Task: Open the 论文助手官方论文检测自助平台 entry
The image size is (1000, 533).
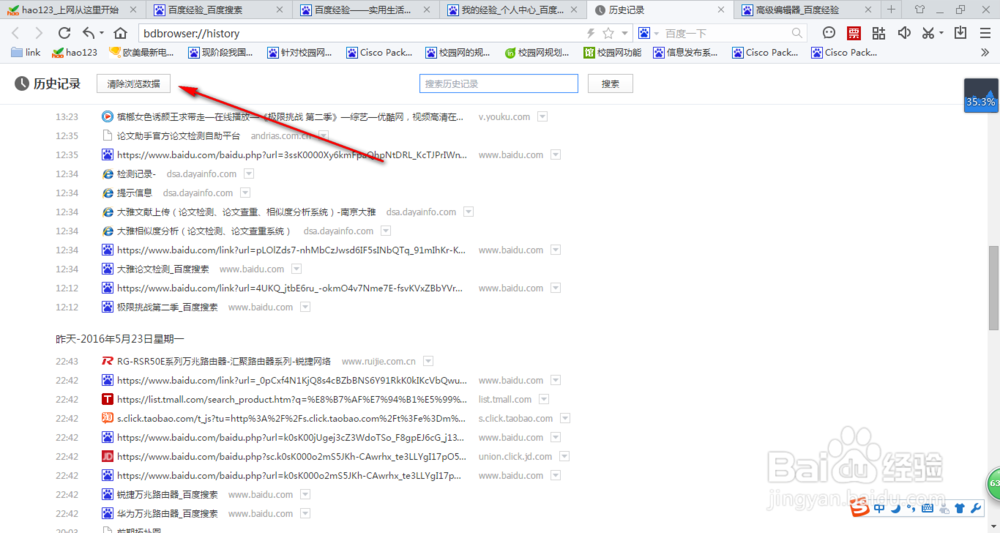Action: tap(179, 136)
